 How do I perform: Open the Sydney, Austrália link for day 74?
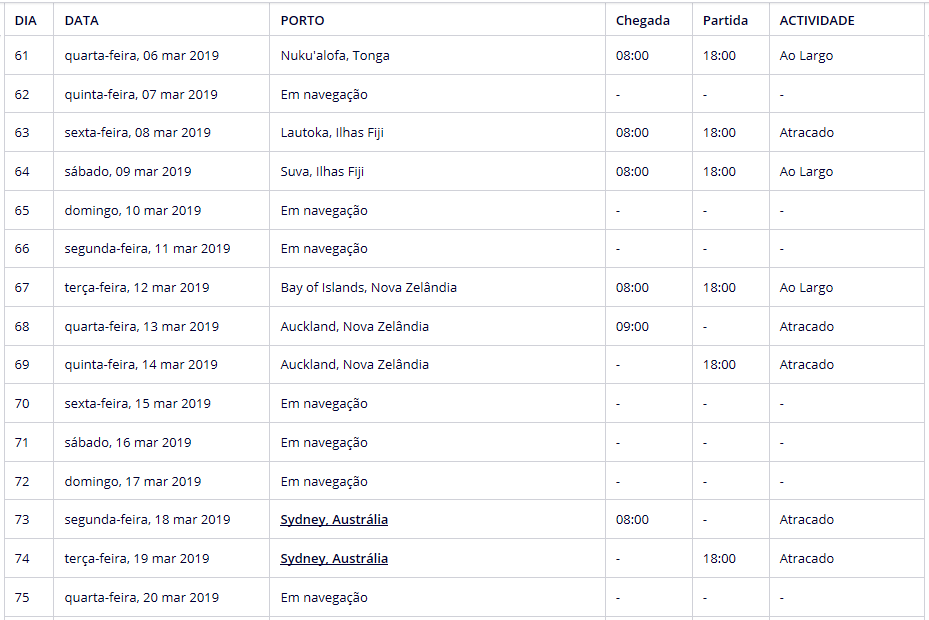[x=334, y=559]
